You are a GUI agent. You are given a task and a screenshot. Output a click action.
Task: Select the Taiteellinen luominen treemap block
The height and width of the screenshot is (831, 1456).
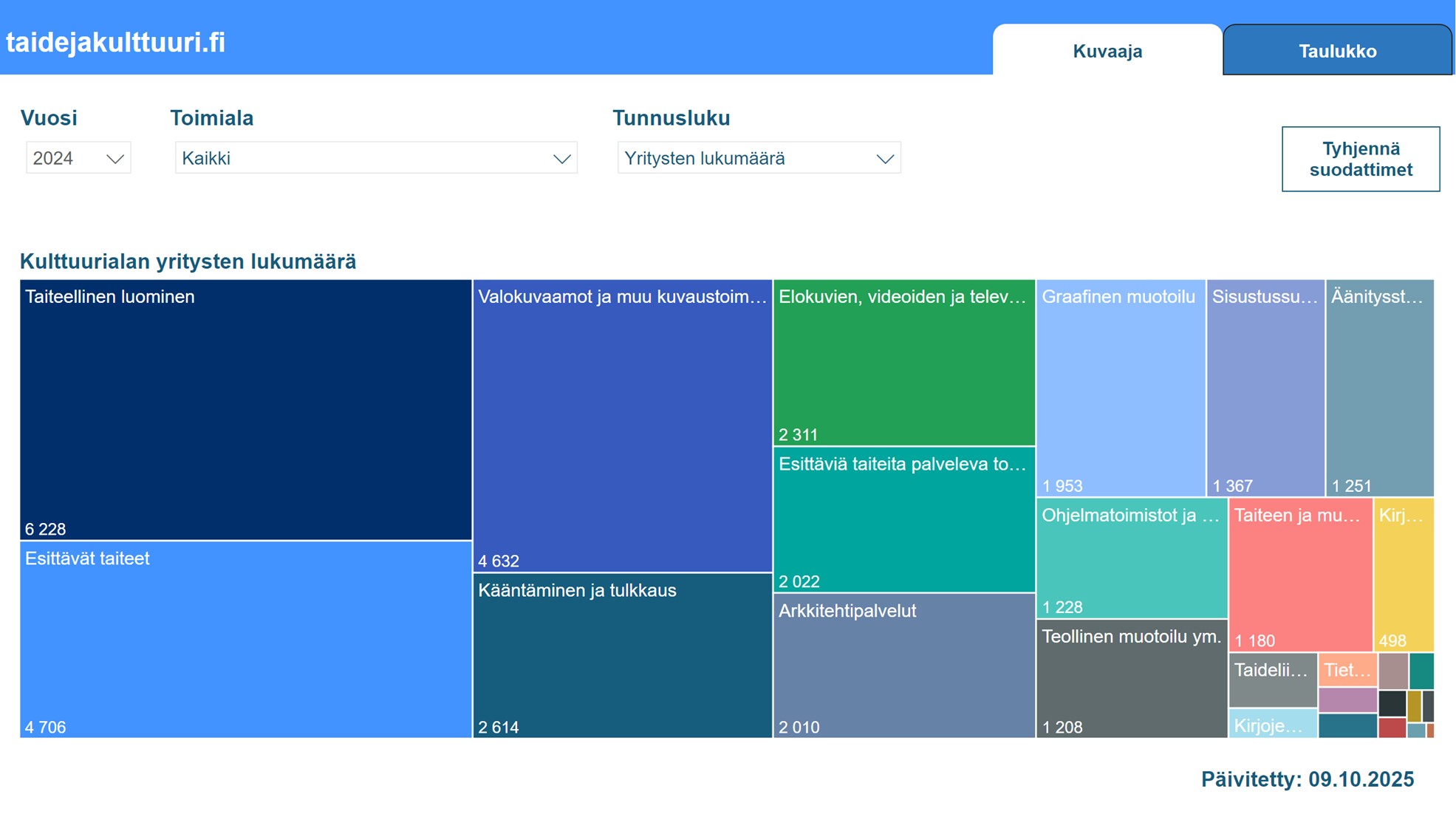pyautogui.click(x=245, y=410)
